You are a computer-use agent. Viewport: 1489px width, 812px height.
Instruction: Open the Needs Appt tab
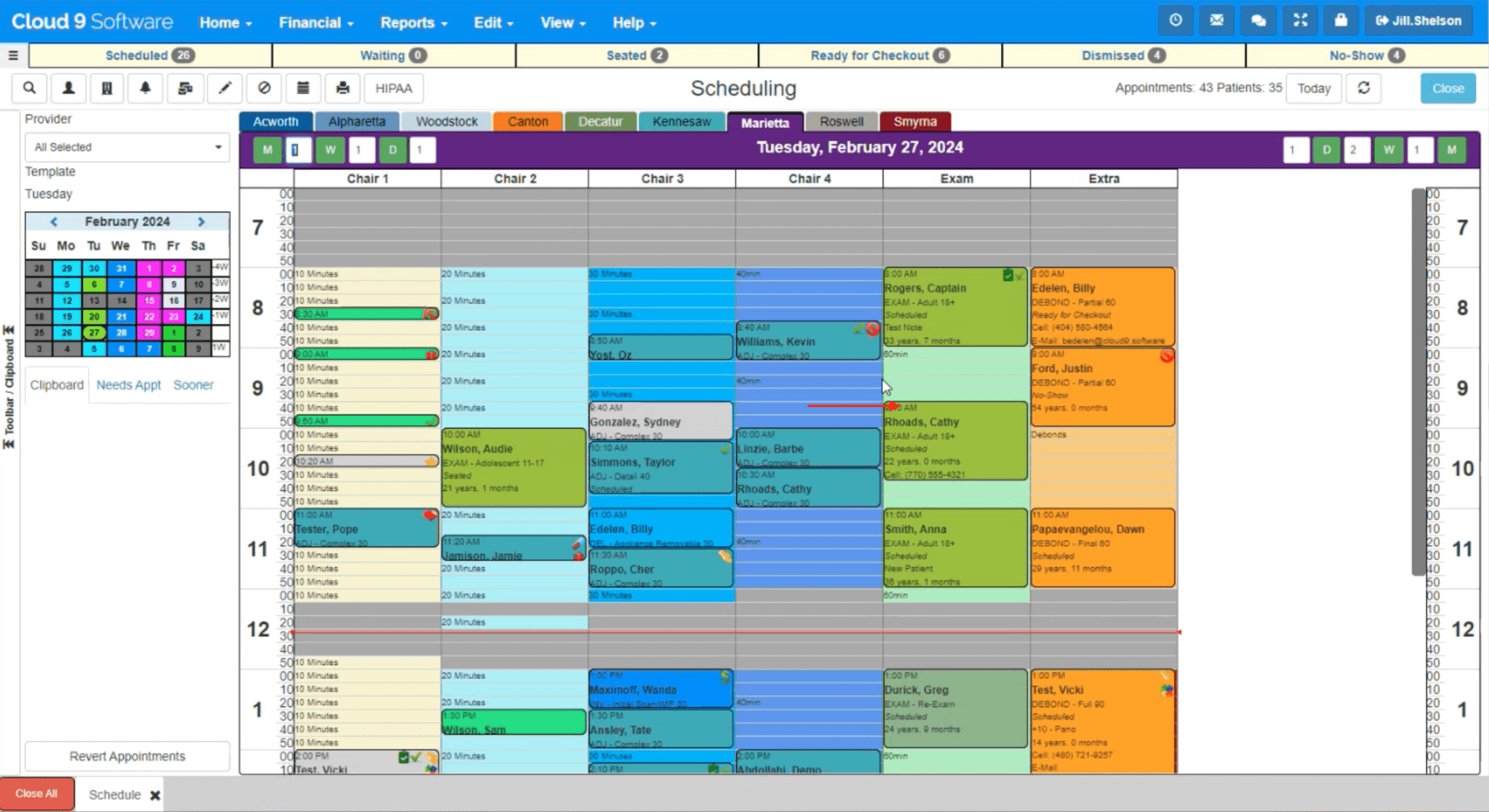(x=129, y=385)
